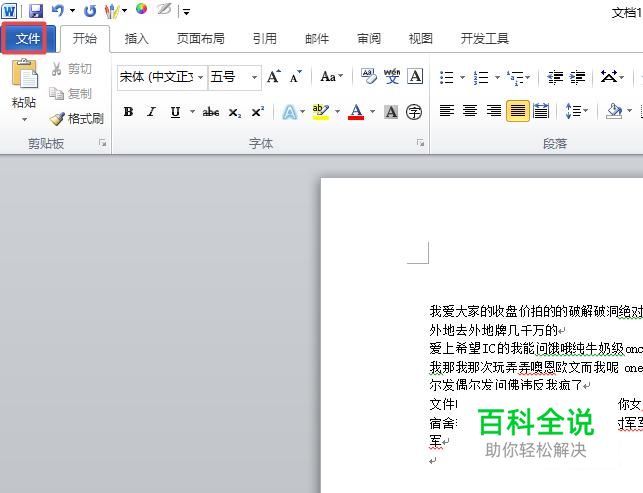Expand the 粘贴 options arrow

pyautogui.click(x=24, y=120)
